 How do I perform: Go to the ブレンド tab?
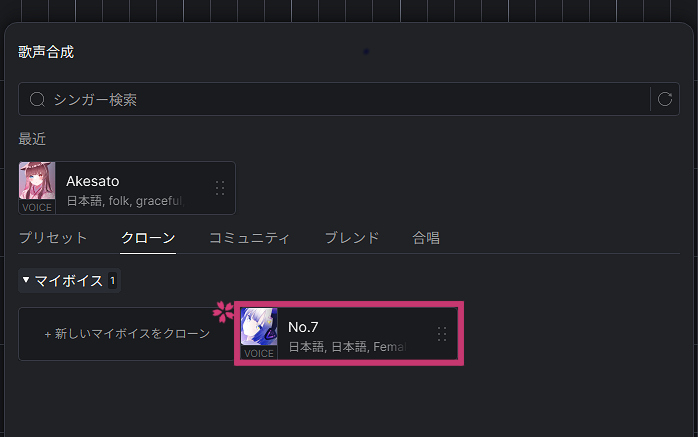point(352,238)
